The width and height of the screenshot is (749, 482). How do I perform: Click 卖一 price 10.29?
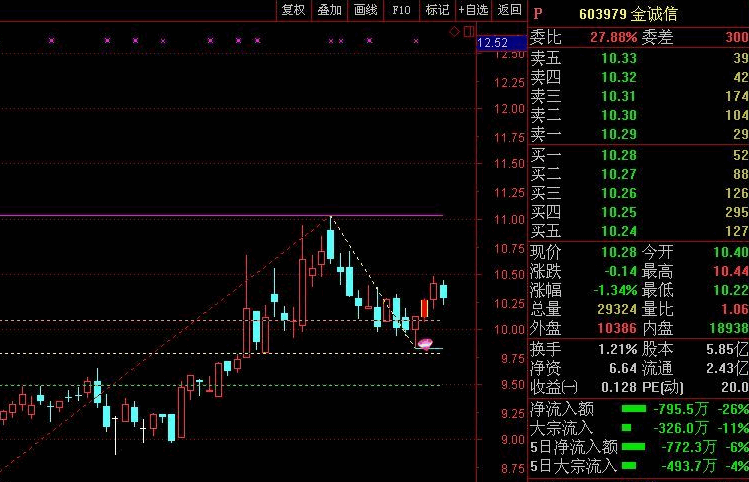tap(619, 135)
